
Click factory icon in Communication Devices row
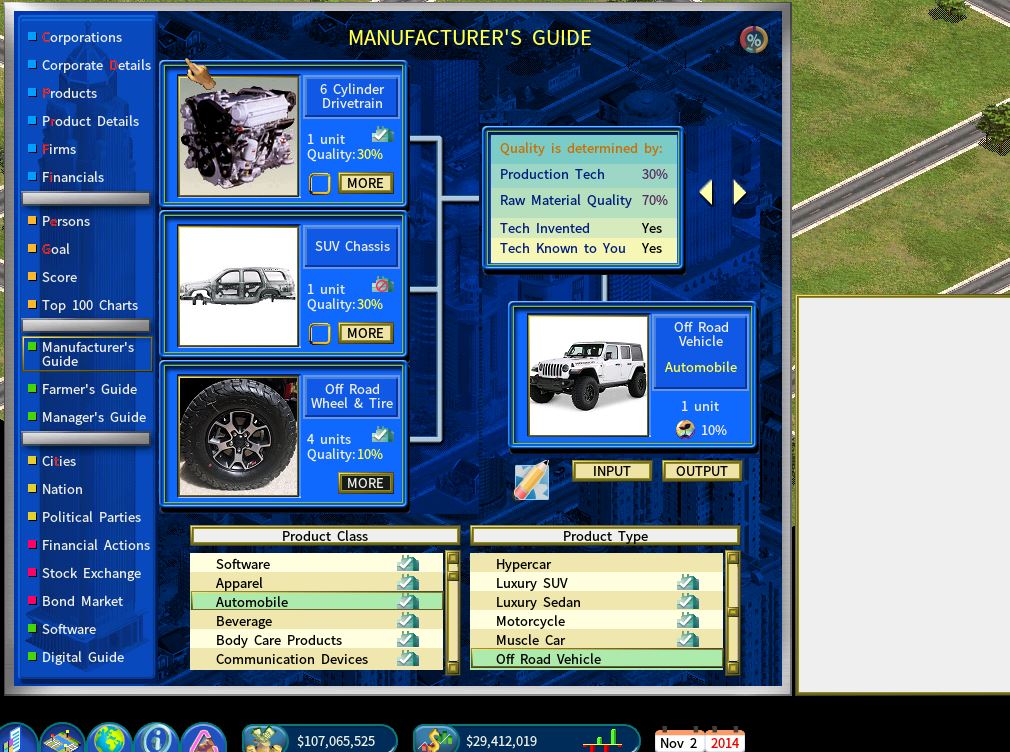(408, 659)
